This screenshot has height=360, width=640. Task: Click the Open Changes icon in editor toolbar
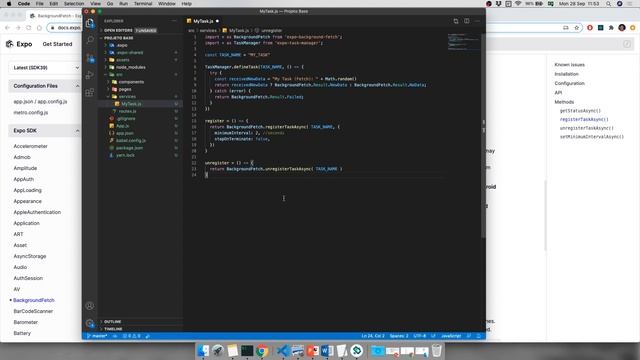coord(456,21)
